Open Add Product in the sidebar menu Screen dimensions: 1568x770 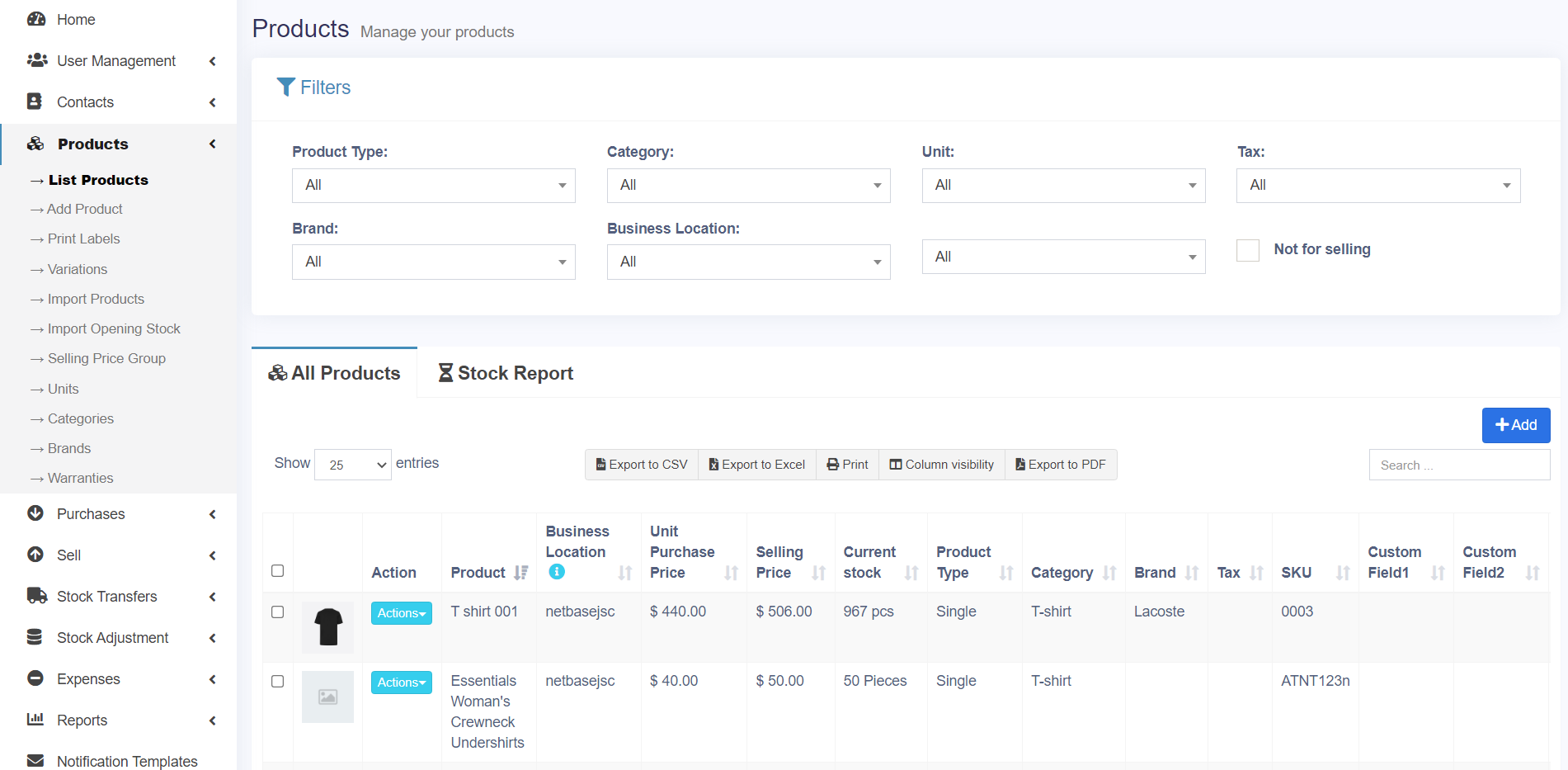pos(85,210)
